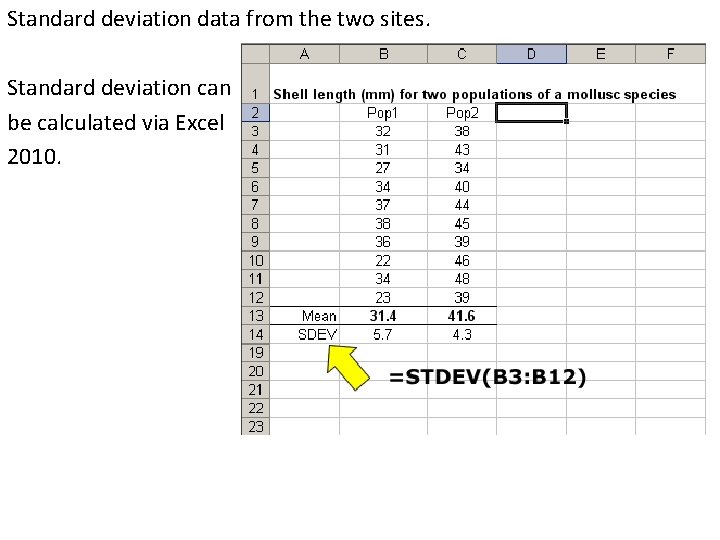
Task: Select row 2 header
Action: (x=255, y=112)
